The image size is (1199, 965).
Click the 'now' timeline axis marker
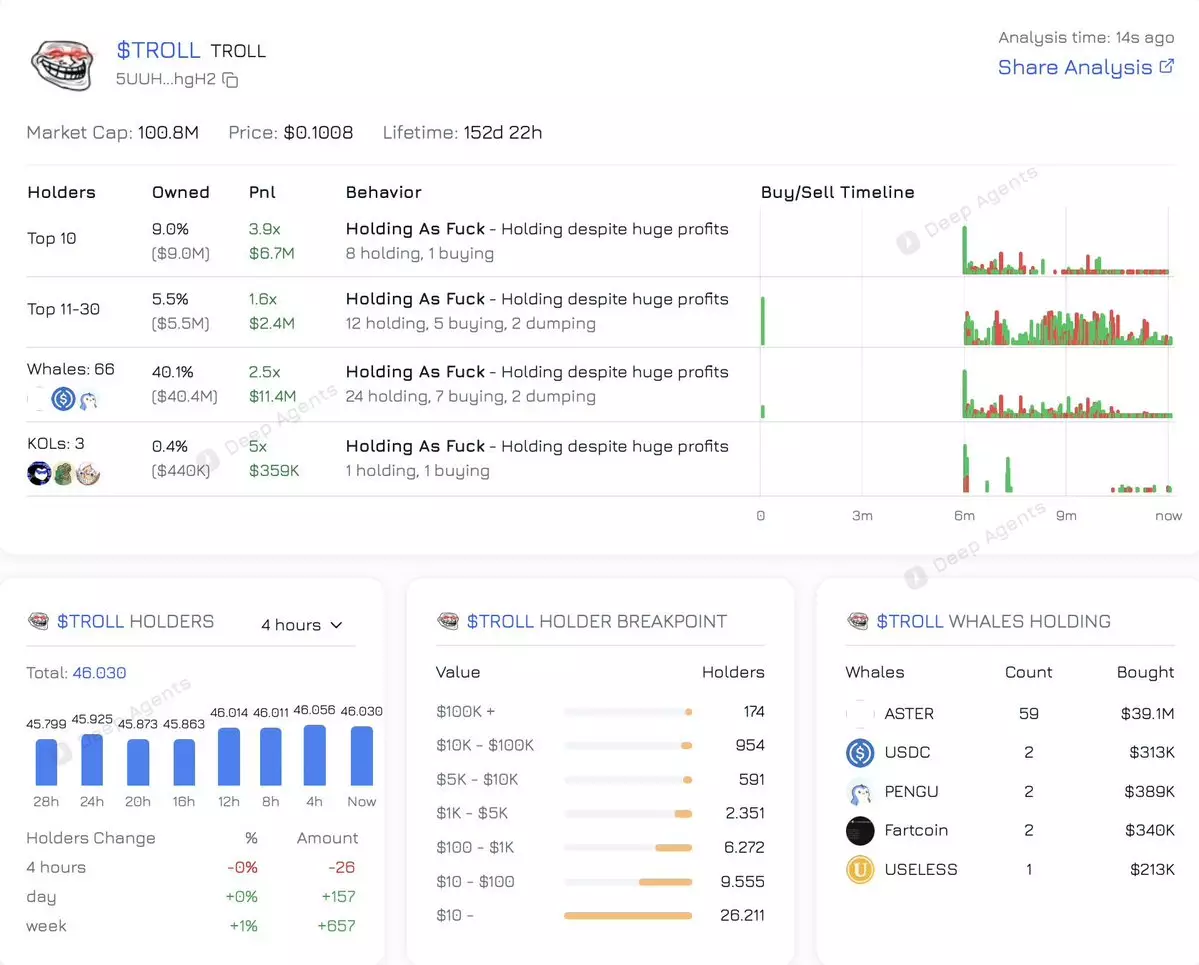click(x=1168, y=516)
